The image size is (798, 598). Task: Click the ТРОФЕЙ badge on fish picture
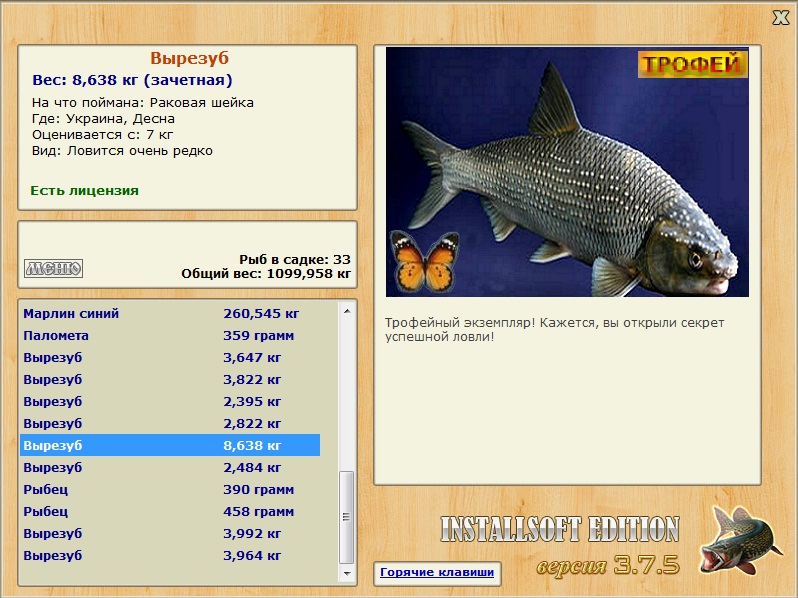(x=692, y=64)
